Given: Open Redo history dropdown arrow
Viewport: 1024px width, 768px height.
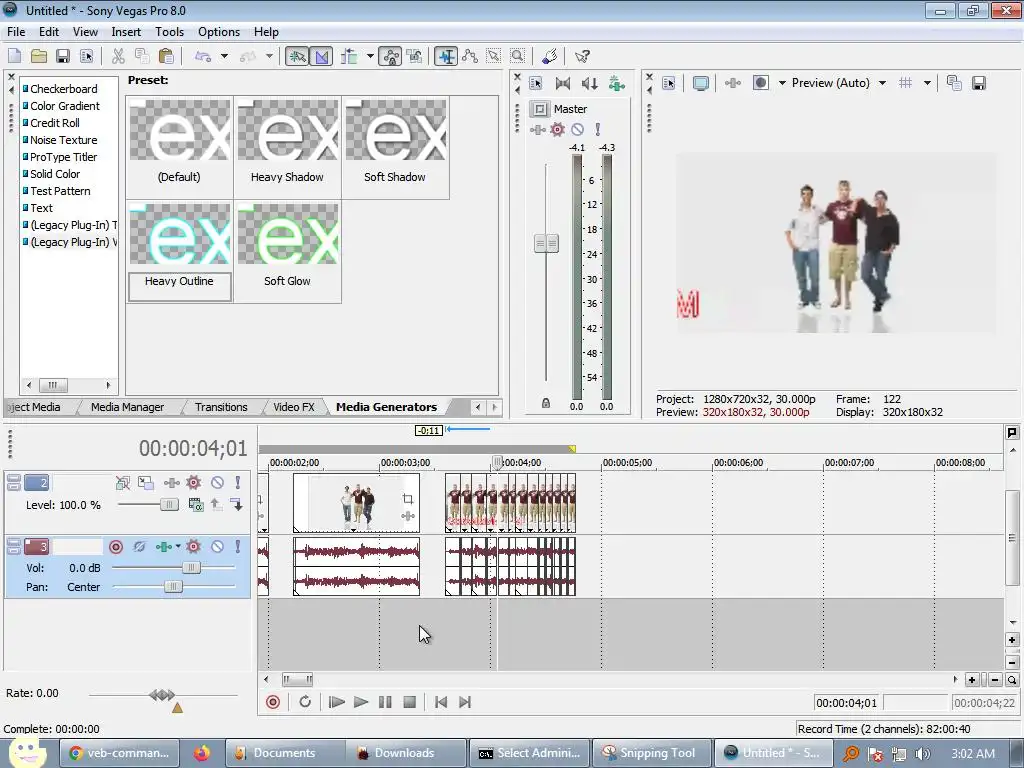Looking at the screenshot, I should [x=268, y=56].
